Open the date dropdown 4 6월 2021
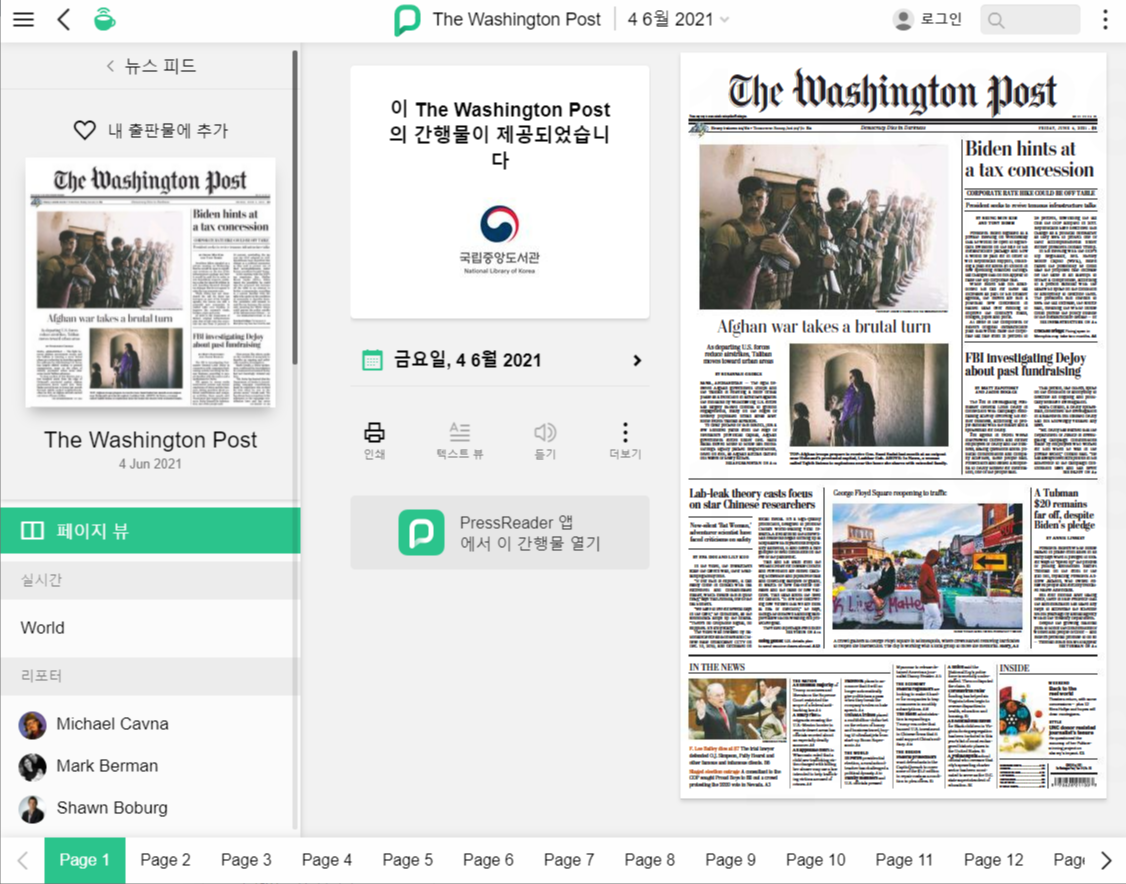 tap(678, 19)
